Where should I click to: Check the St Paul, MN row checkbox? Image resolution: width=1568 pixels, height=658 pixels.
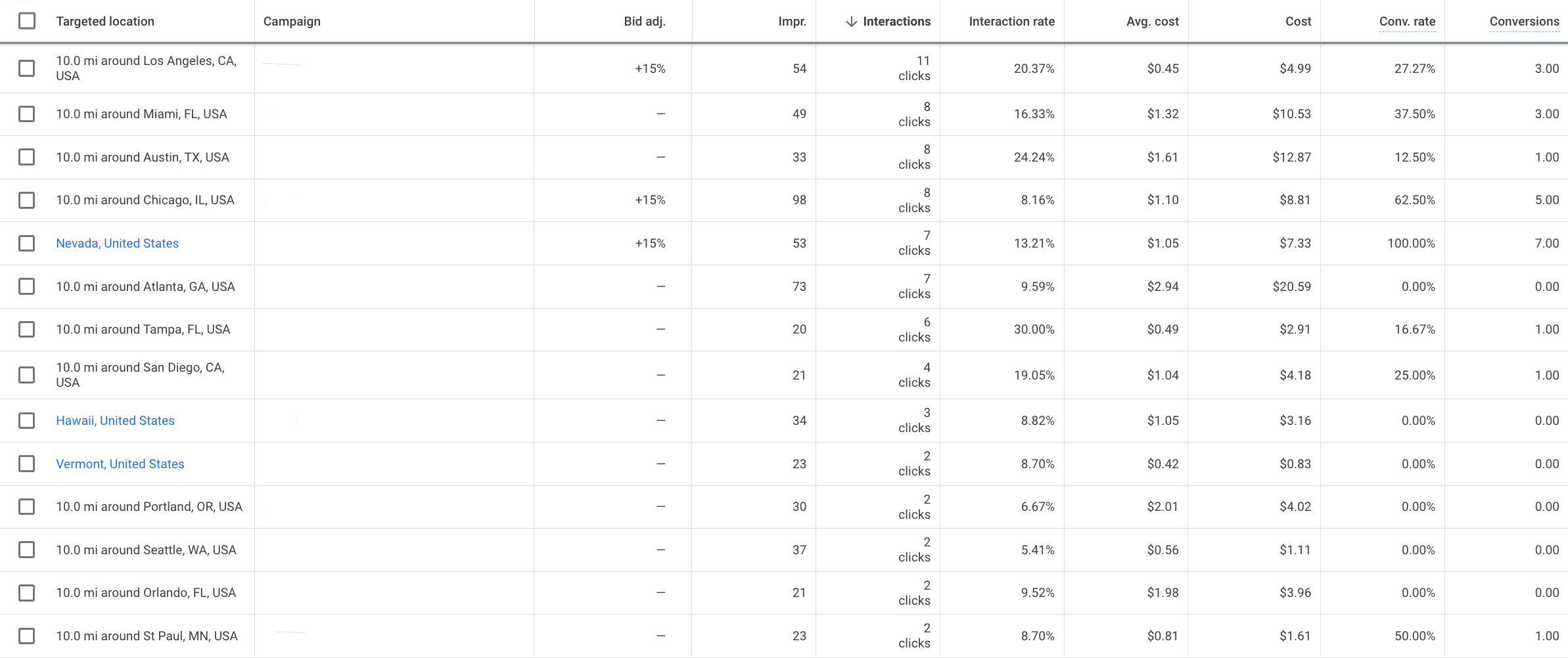[x=26, y=635]
